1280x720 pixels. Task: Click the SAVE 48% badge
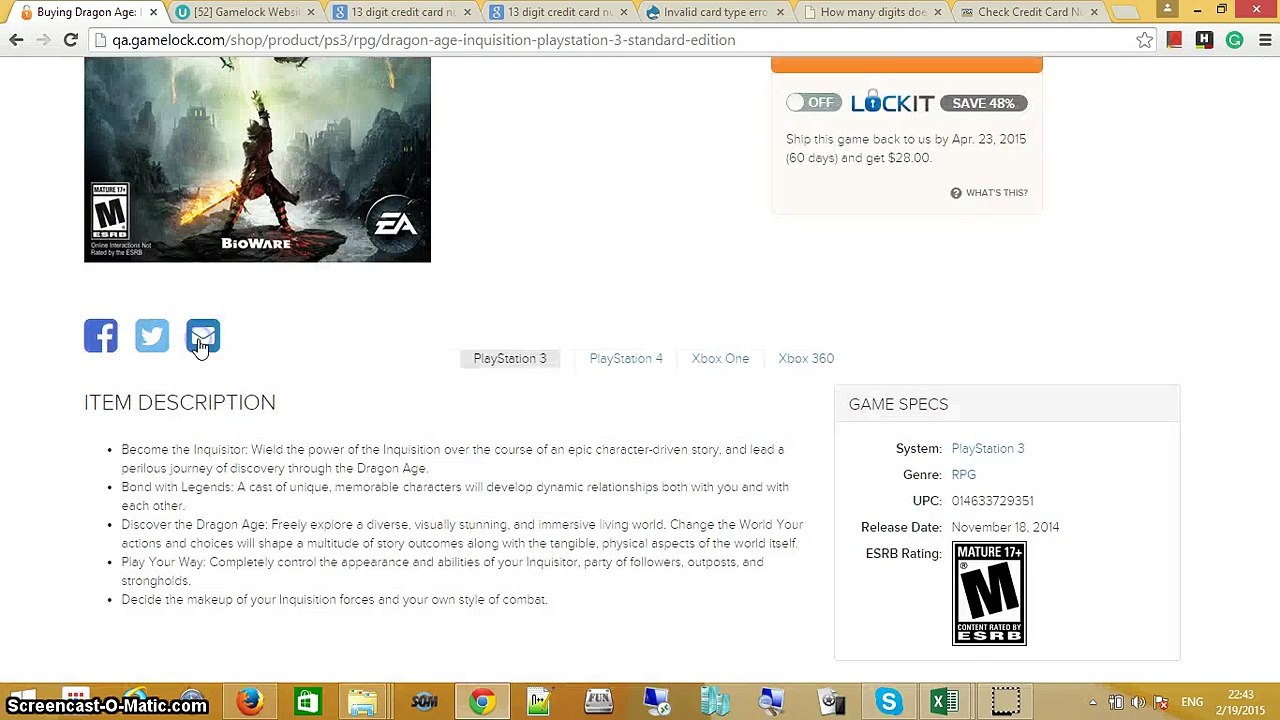(x=983, y=103)
